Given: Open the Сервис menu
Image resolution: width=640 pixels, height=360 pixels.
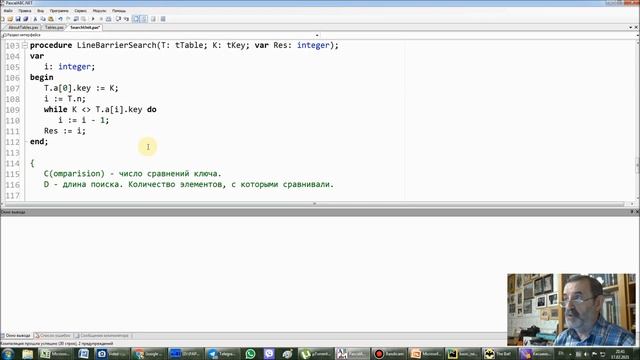Looking at the screenshot, I should pyautogui.click(x=80, y=11).
